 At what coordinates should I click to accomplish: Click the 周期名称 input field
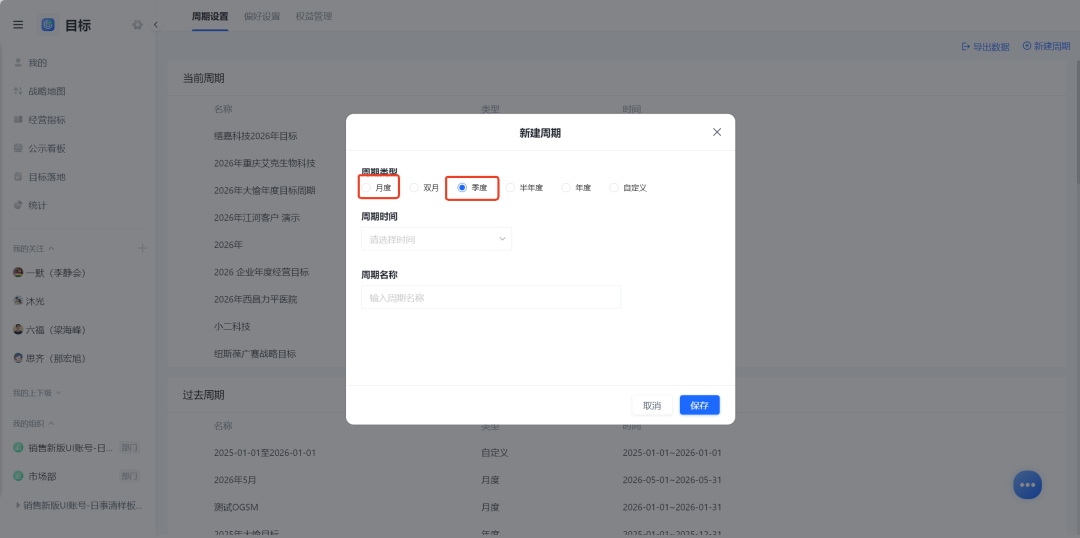click(x=490, y=297)
